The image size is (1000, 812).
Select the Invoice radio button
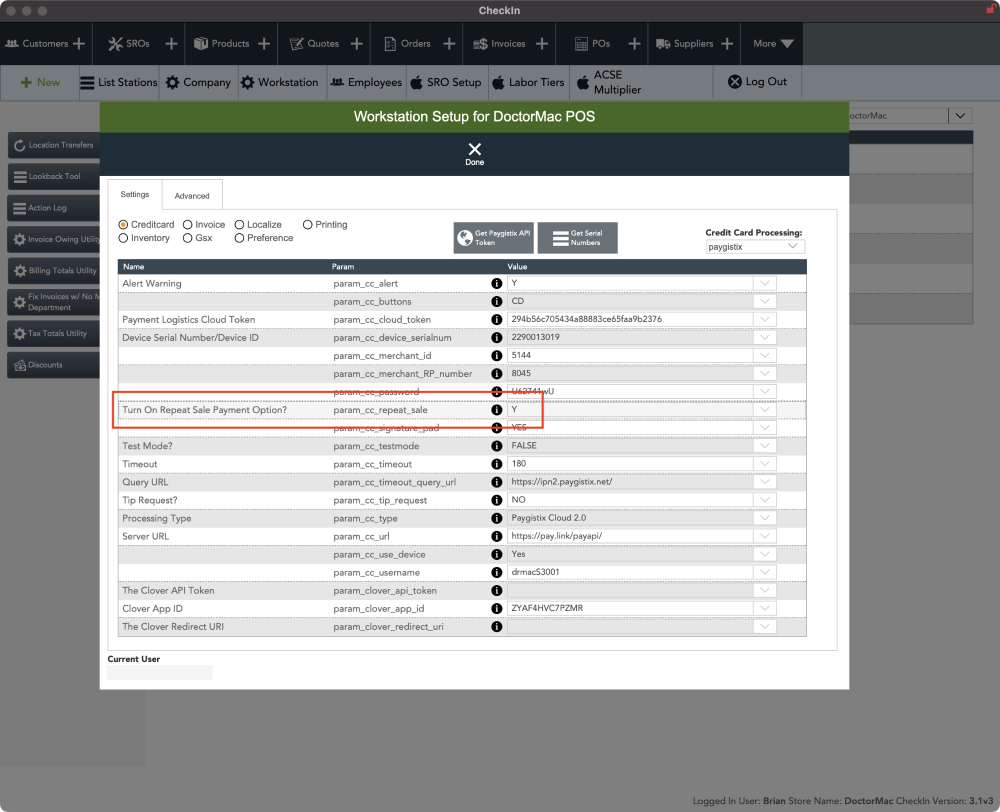point(188,225)
